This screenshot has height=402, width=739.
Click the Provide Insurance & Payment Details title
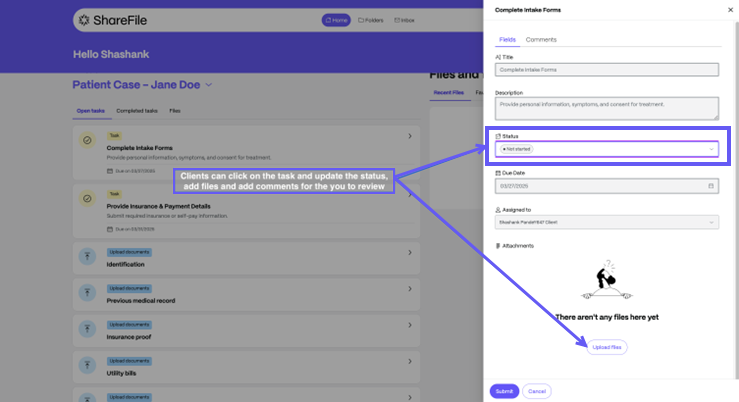[158, 206]
